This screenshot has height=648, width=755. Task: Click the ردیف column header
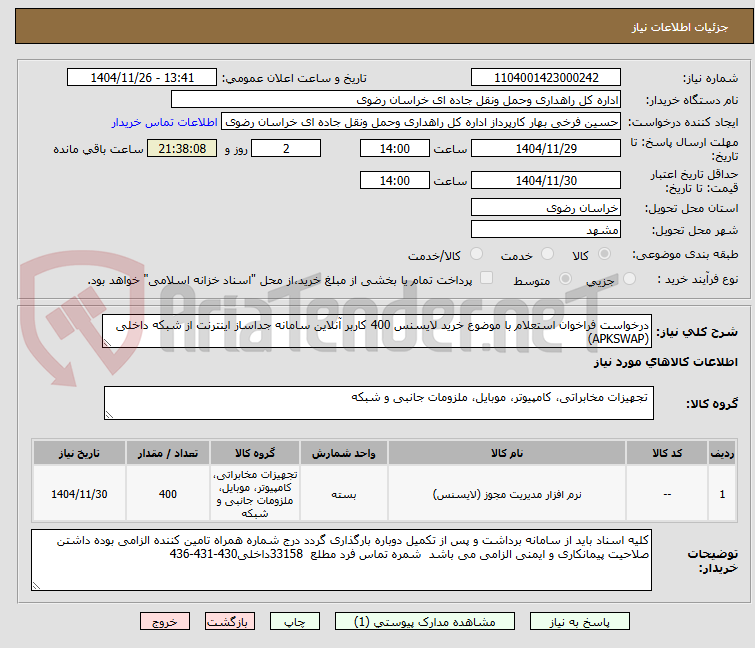[x=722, y=453]
